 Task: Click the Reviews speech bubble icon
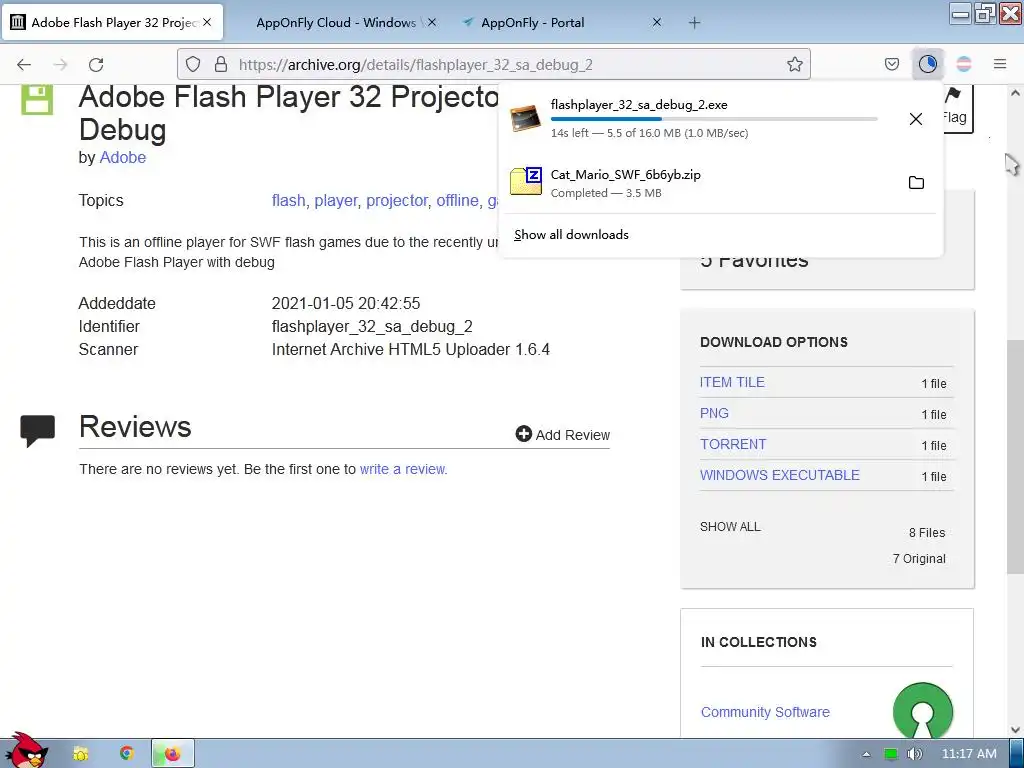[x=37, y=431]
